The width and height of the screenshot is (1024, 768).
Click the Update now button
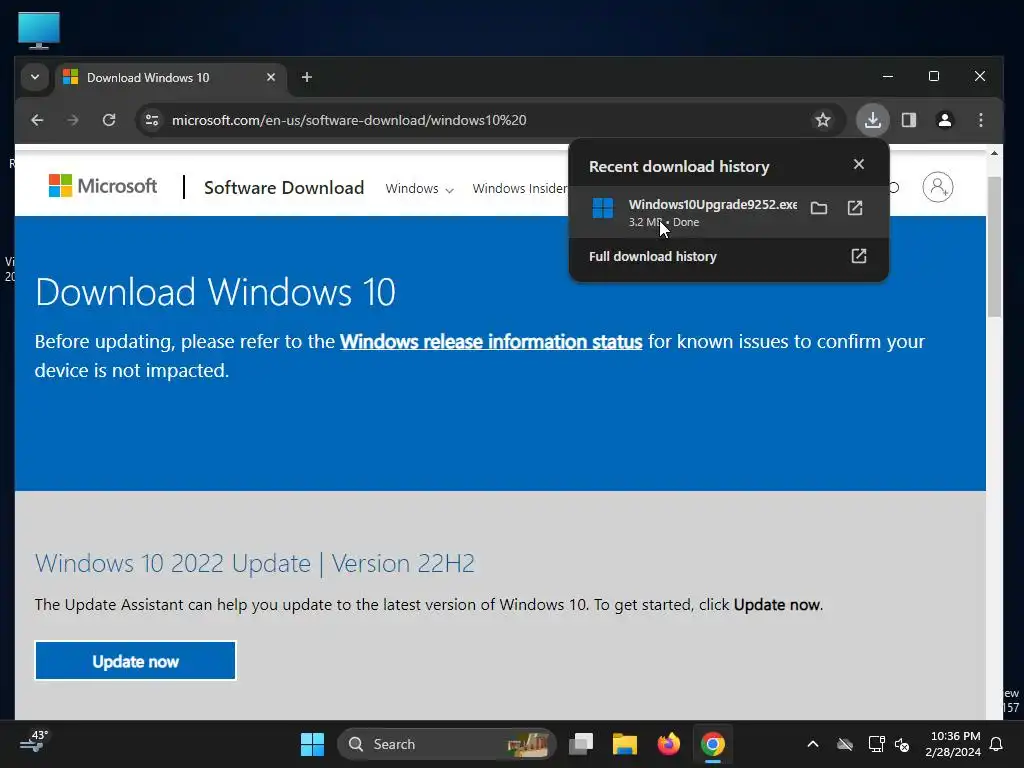click(135, 661)
